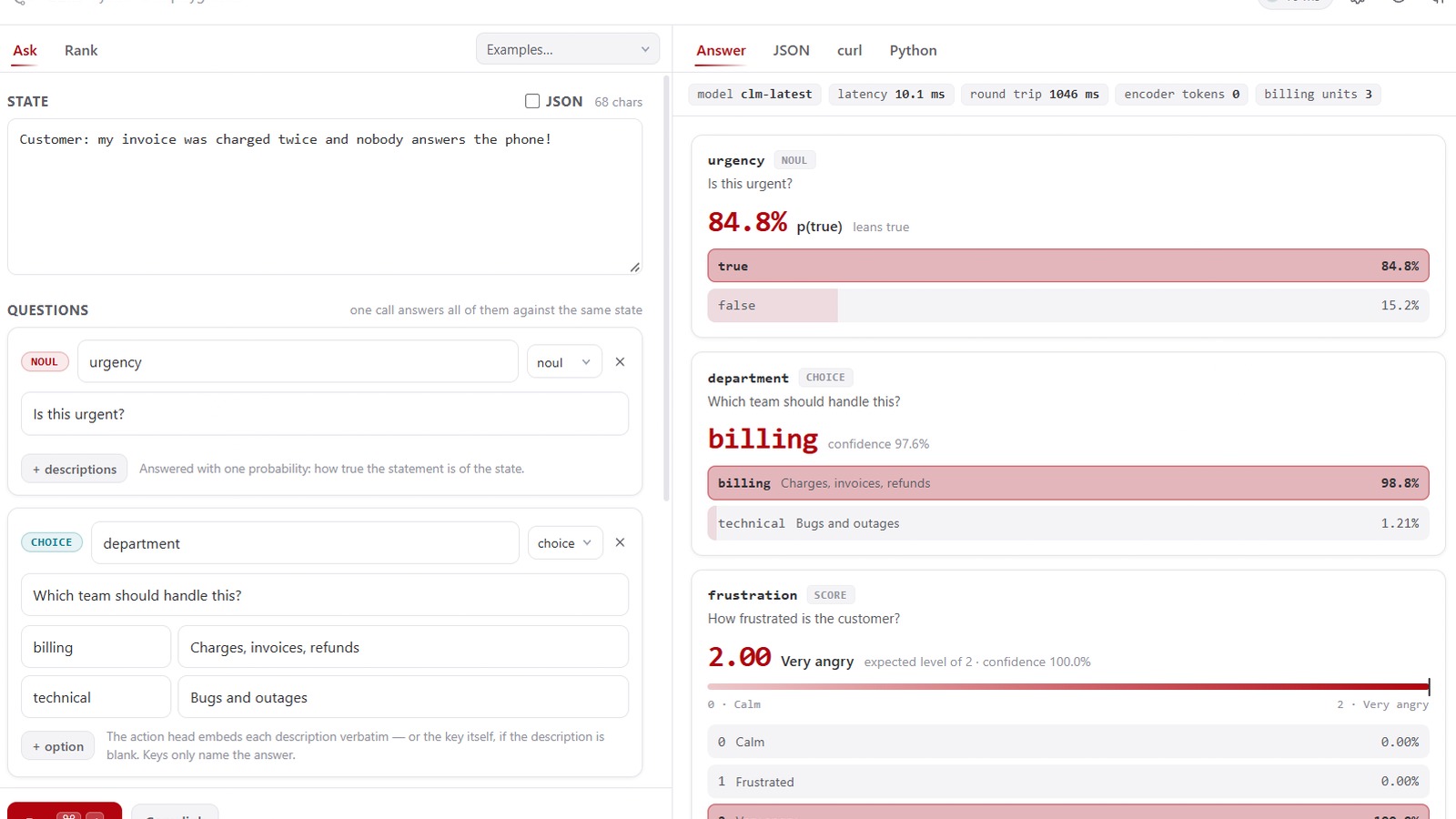
Task: Click the CHOICE badge beside department field
Action: point(52,542)
